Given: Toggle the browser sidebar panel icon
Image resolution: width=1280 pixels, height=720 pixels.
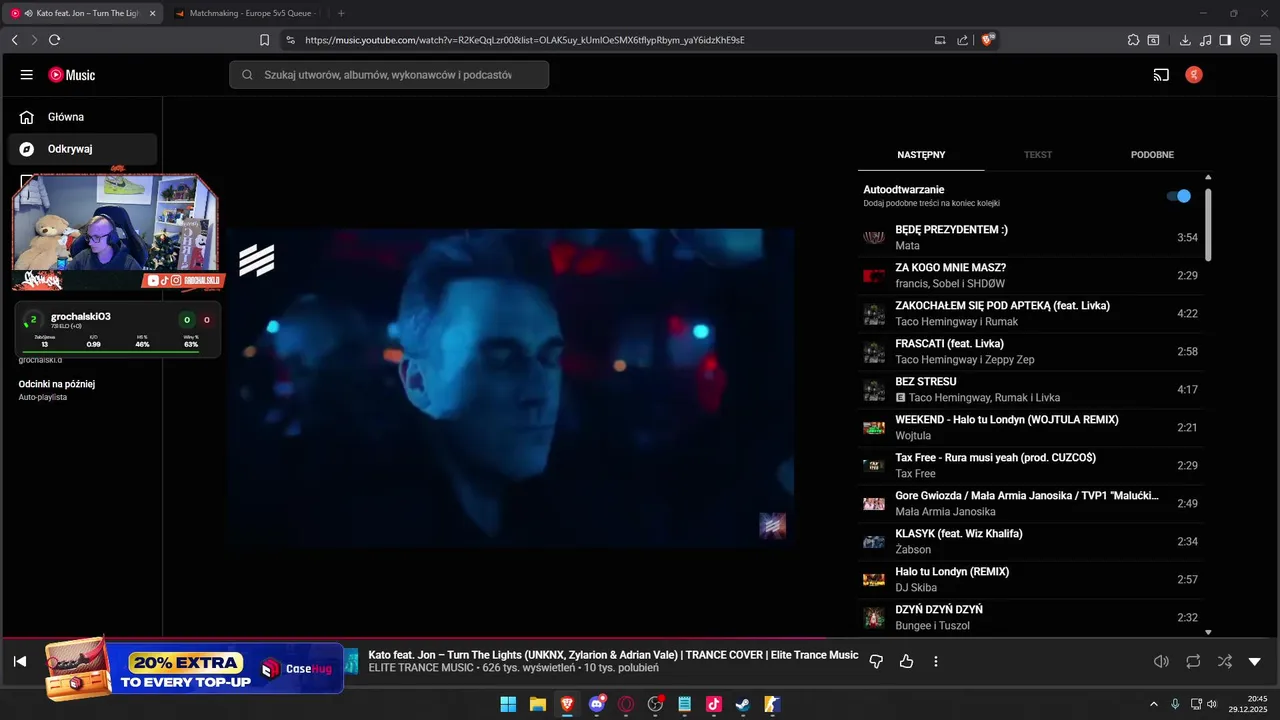Looking at the screenshot, I should click(1225, 40).
